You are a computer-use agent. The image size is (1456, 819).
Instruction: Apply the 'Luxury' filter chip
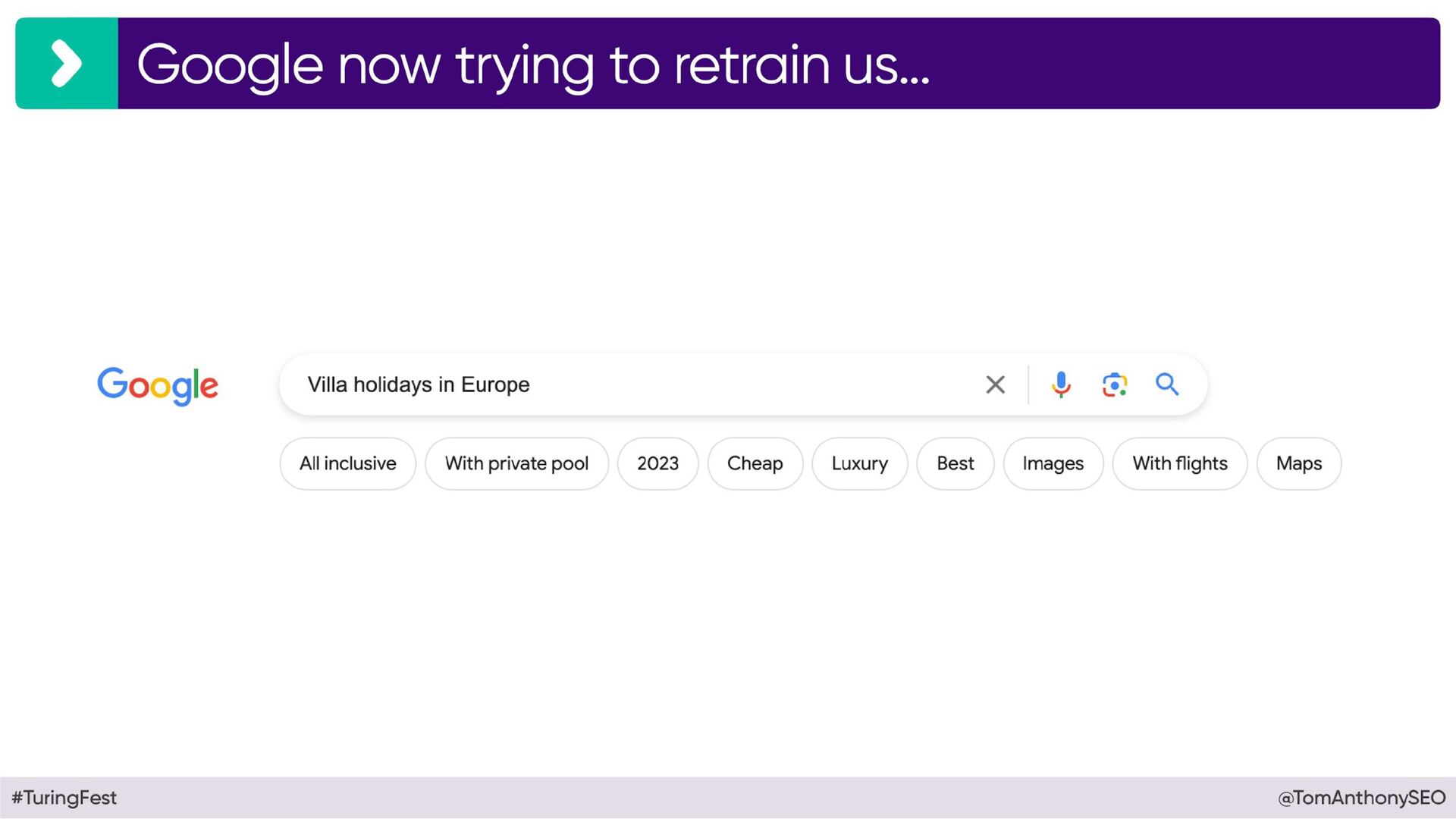pos(859,463)
